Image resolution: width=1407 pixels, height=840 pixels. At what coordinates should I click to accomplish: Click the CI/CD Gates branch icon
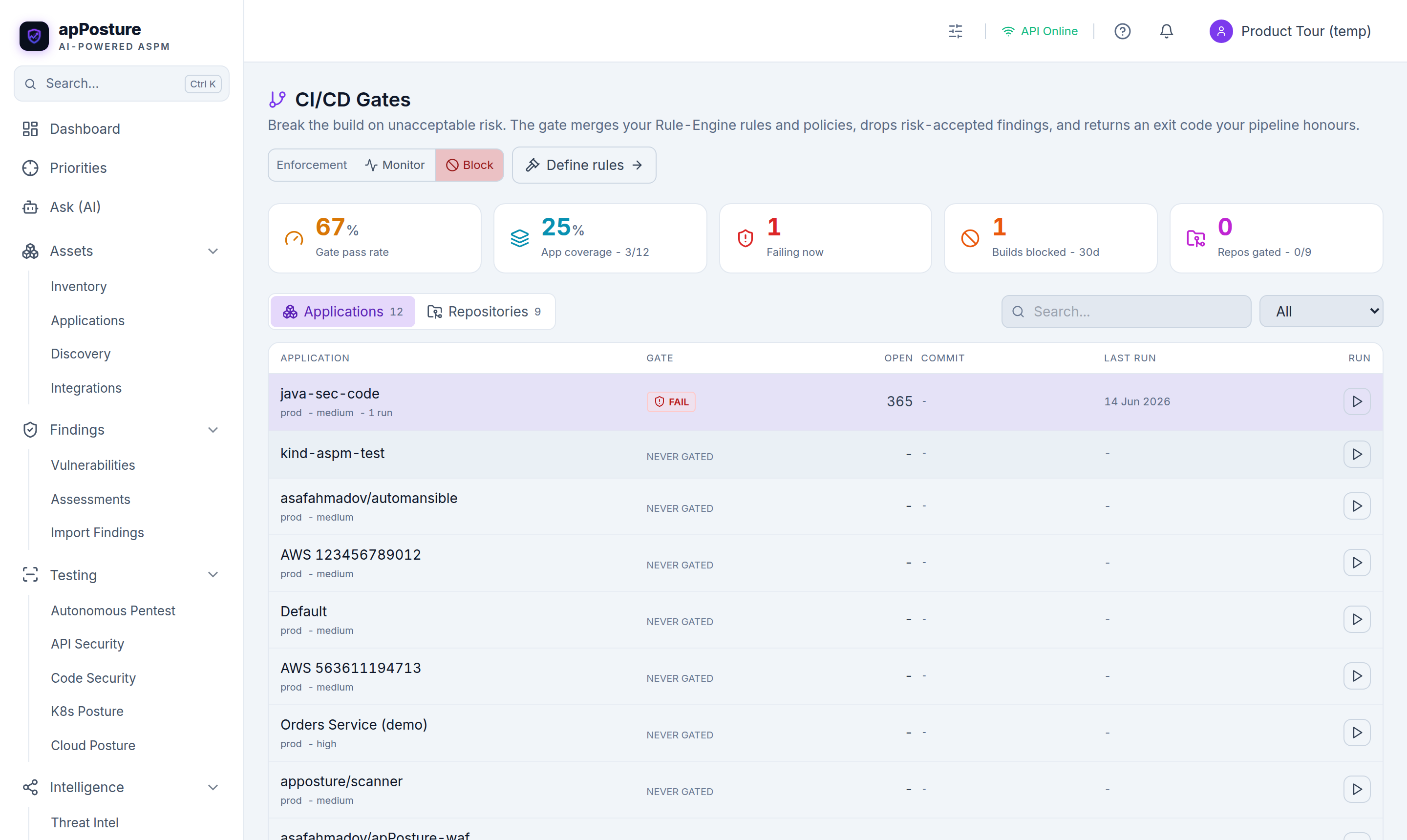(x=277, y=100)
